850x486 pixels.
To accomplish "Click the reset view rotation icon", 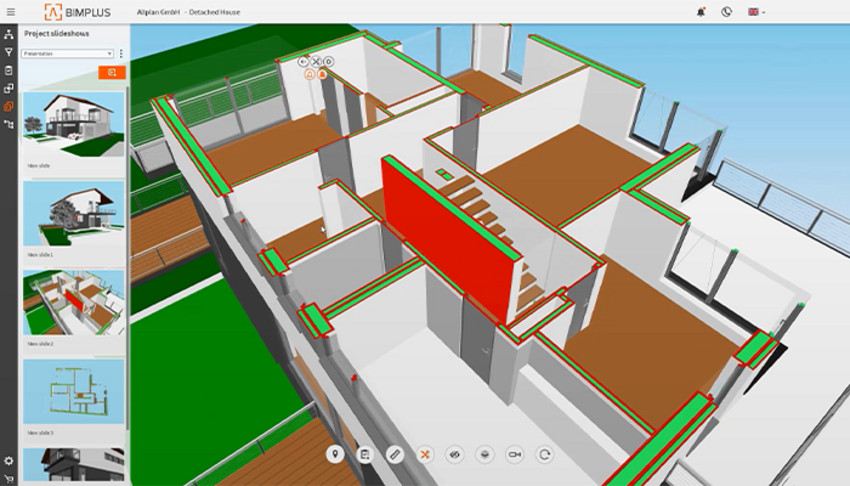I will [x=544, y=454].
